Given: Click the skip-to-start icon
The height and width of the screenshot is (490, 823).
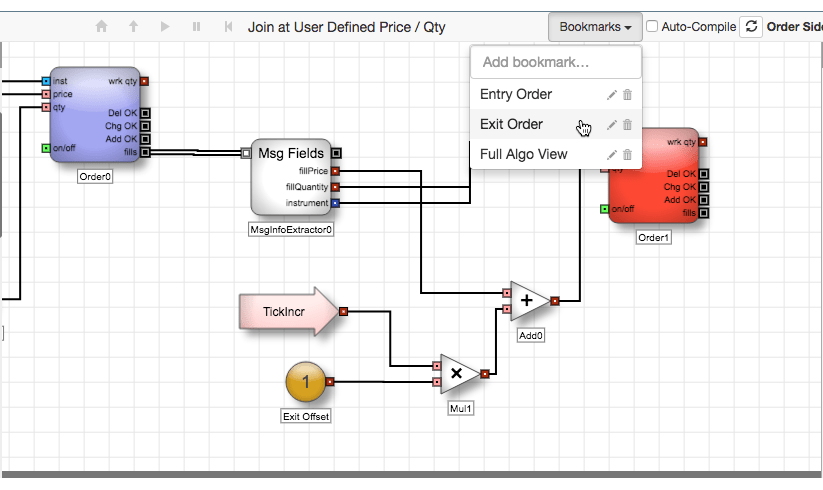Looking at the screenshot, I should [x=228, y=26].
